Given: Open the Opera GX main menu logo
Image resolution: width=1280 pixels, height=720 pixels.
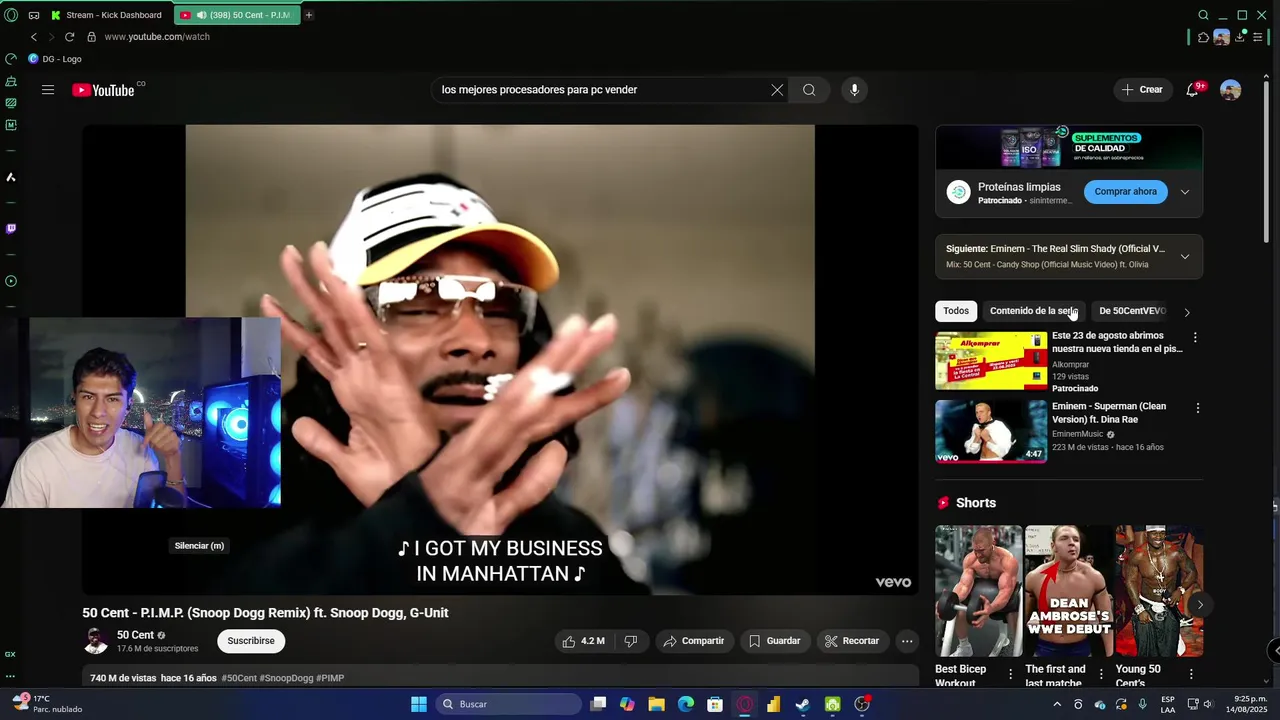Looking at the screenshot, I should [11, 15].
